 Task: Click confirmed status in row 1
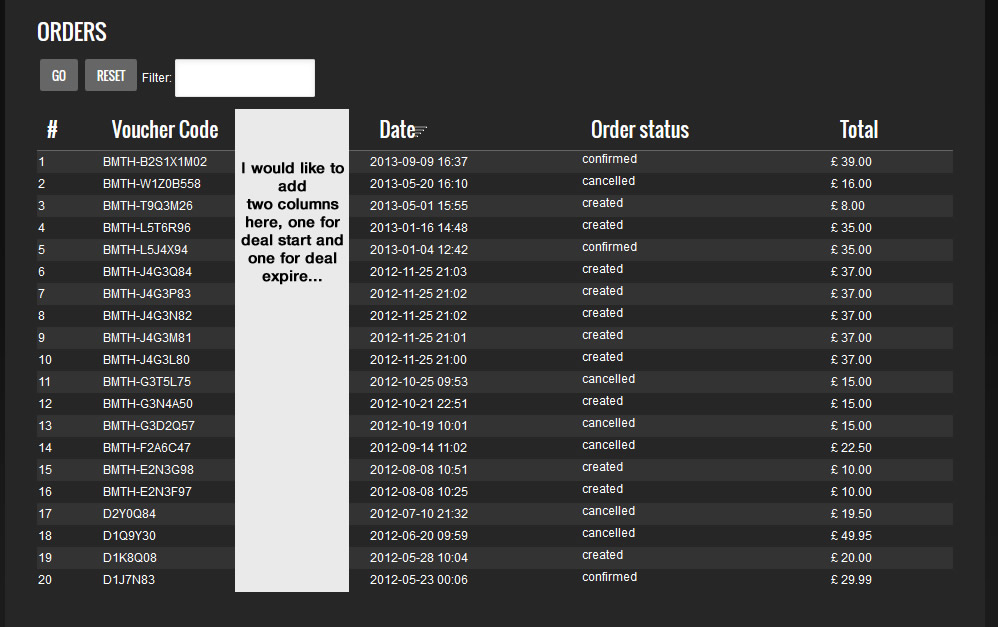pyautogui.click(x=609, y=159)
